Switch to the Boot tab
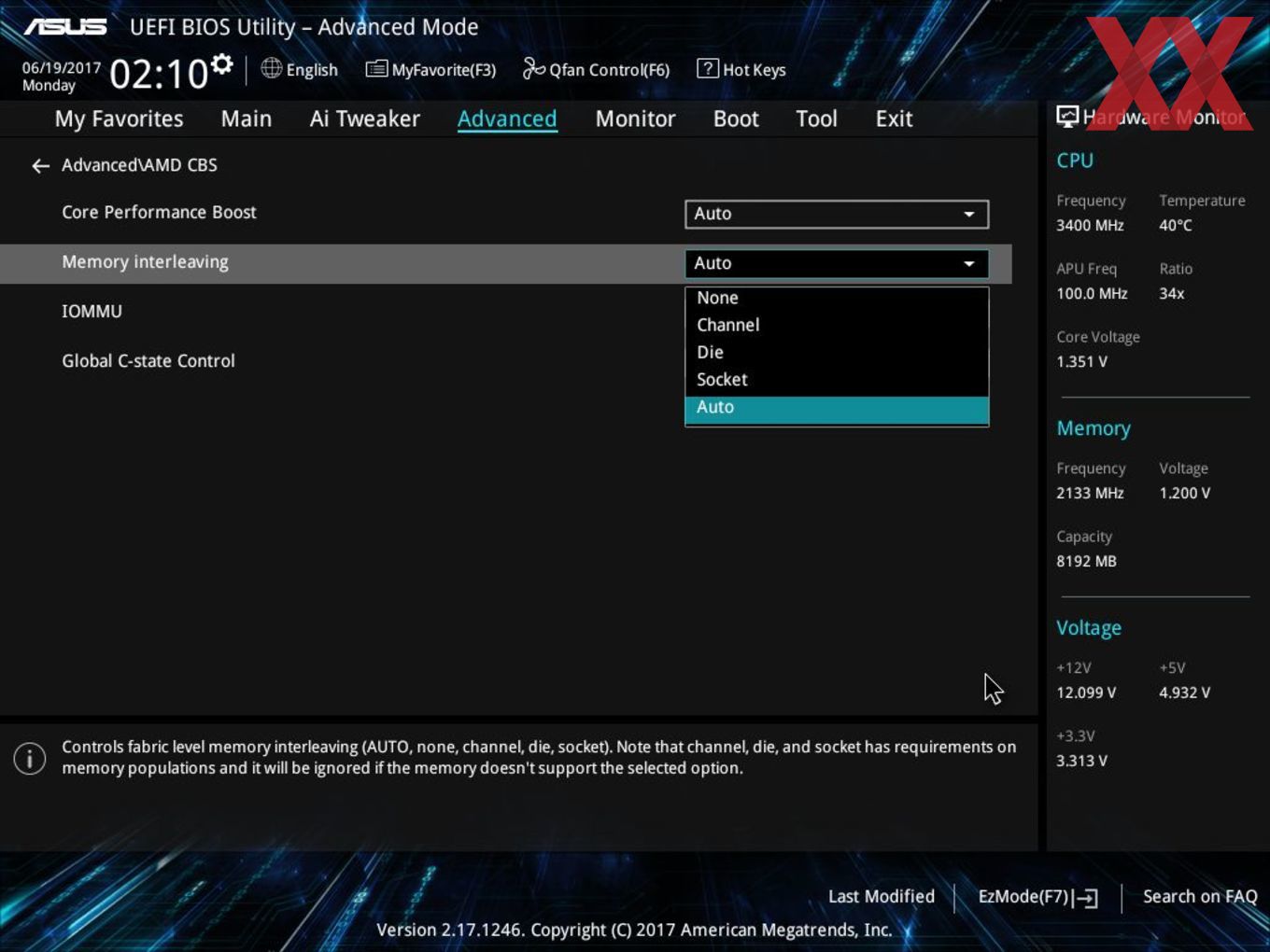This screenshot has height=952, width=1270. coord(736,119)
